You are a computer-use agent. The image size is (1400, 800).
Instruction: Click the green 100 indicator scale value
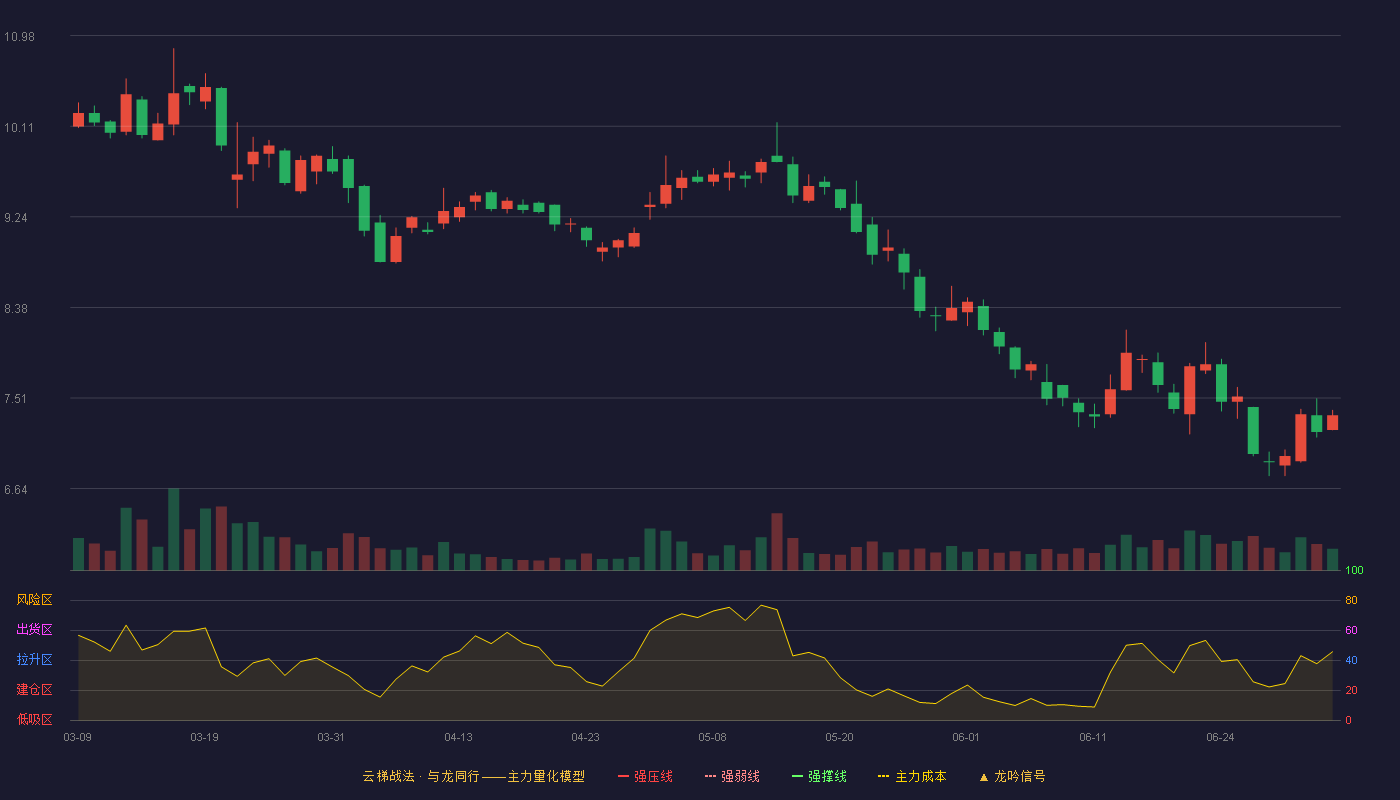1354,570
